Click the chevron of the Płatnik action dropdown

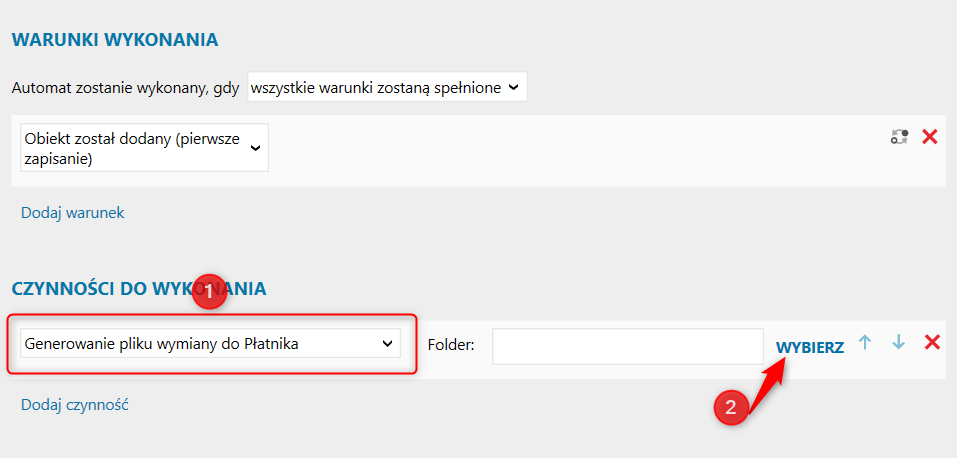pos(387,344)
